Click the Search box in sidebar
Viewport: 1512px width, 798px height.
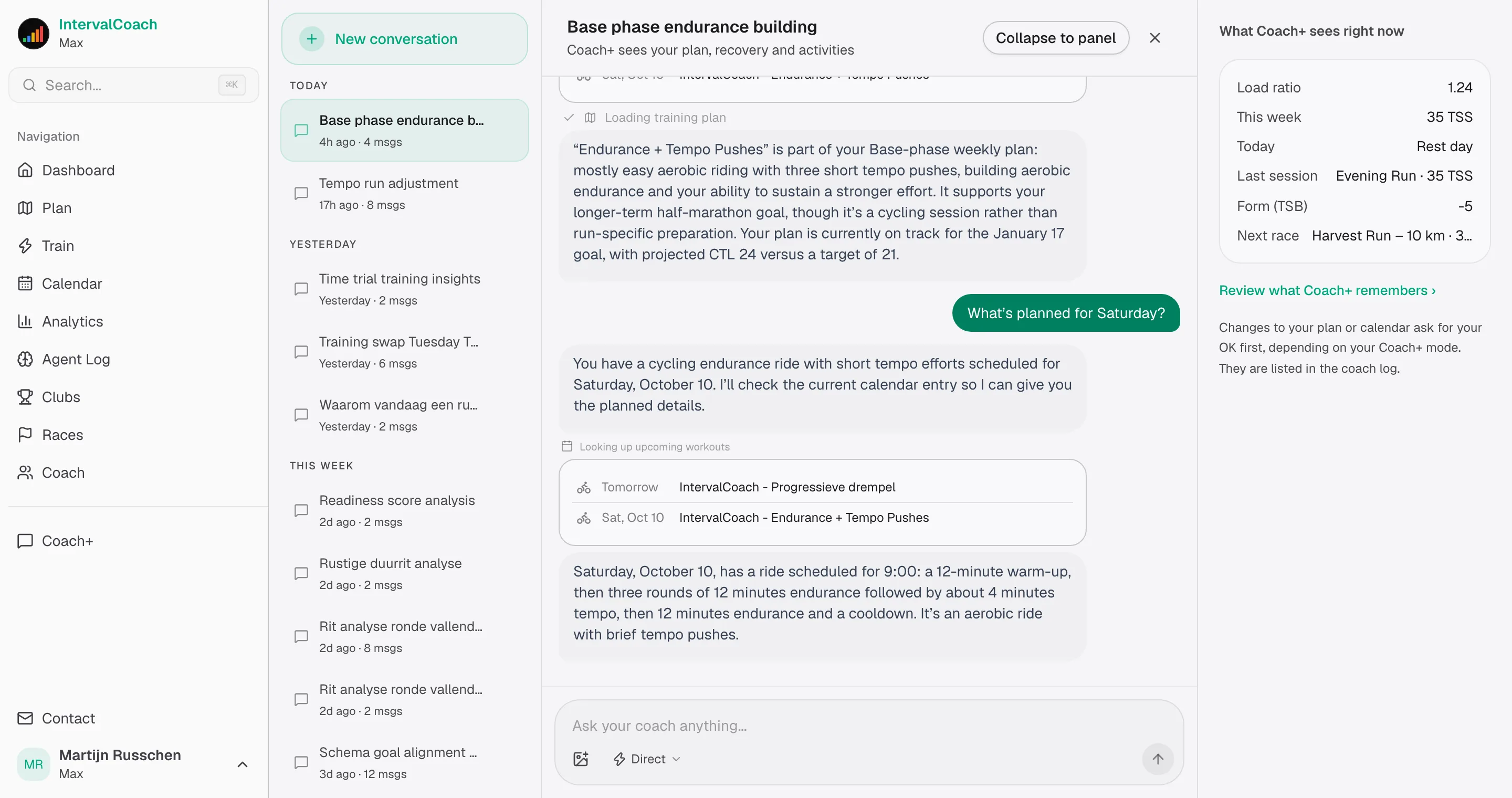[x=134, y=85]
